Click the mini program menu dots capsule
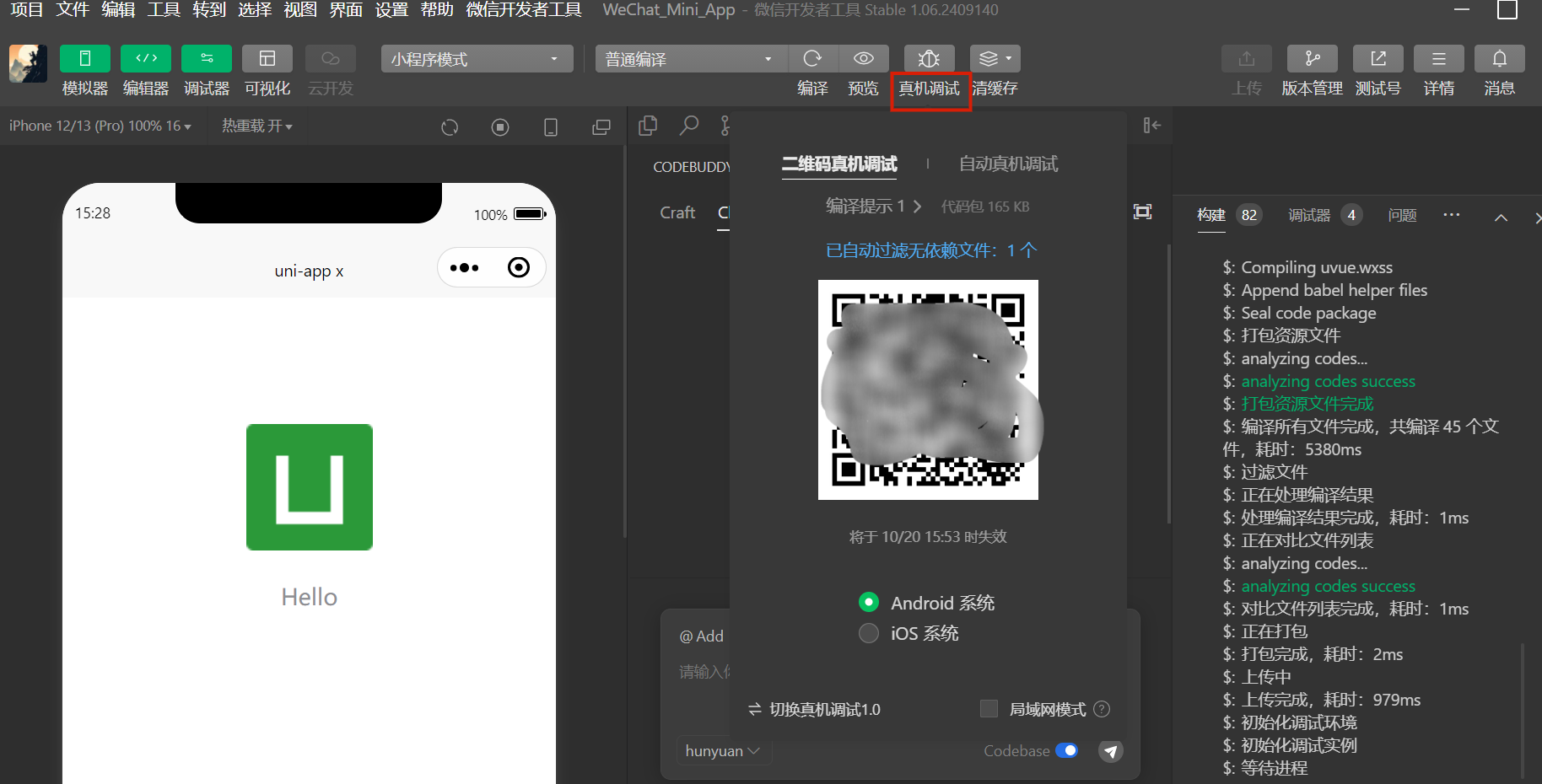 [x=464, y=268]
